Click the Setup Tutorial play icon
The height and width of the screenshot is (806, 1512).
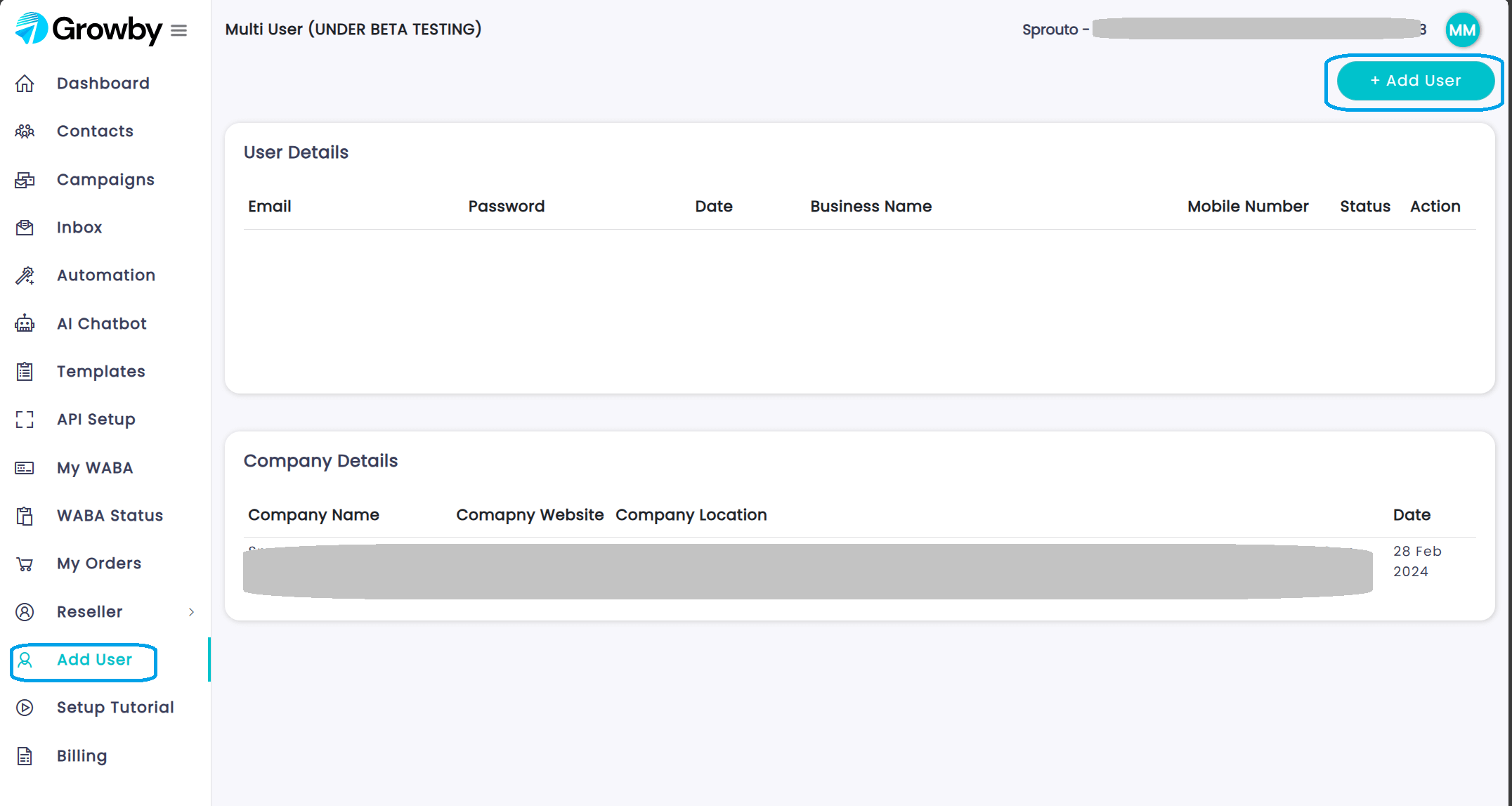pos(25,708)
